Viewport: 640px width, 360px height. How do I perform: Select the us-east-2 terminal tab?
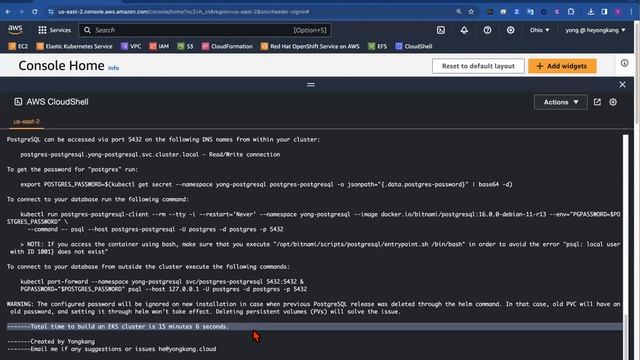(x=27, y=122)
